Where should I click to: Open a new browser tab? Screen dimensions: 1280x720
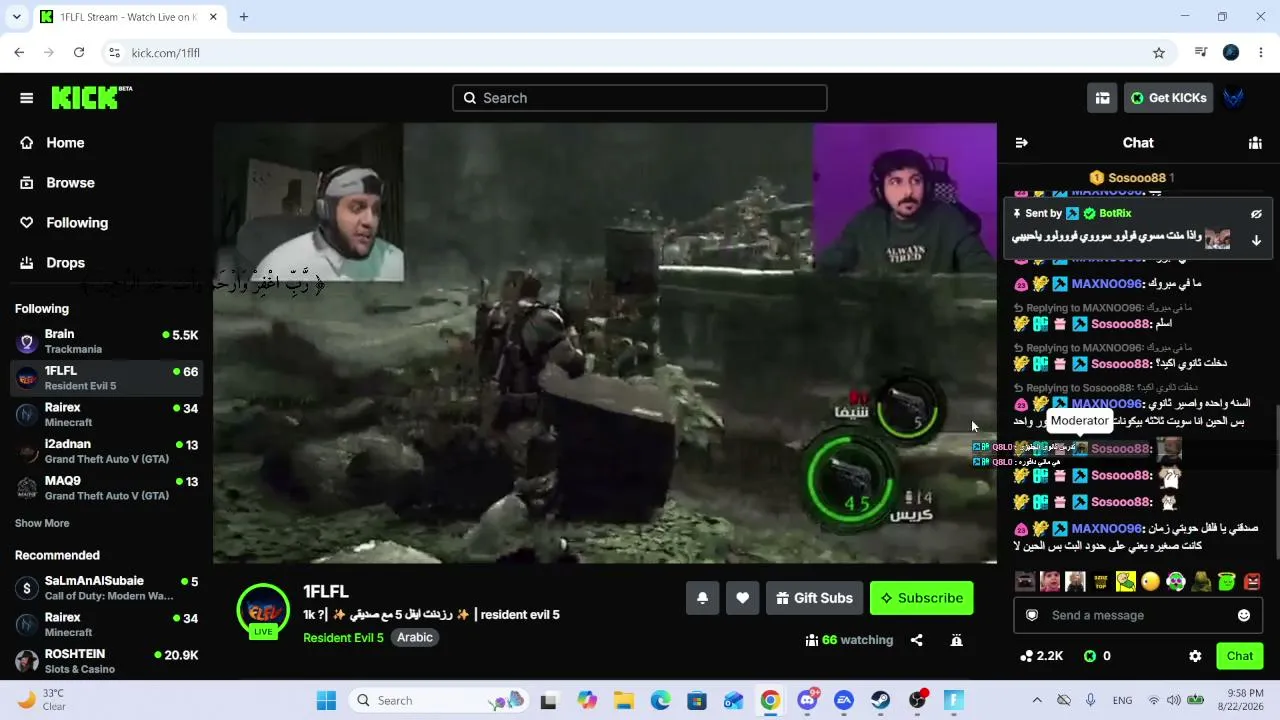(243, 17)
